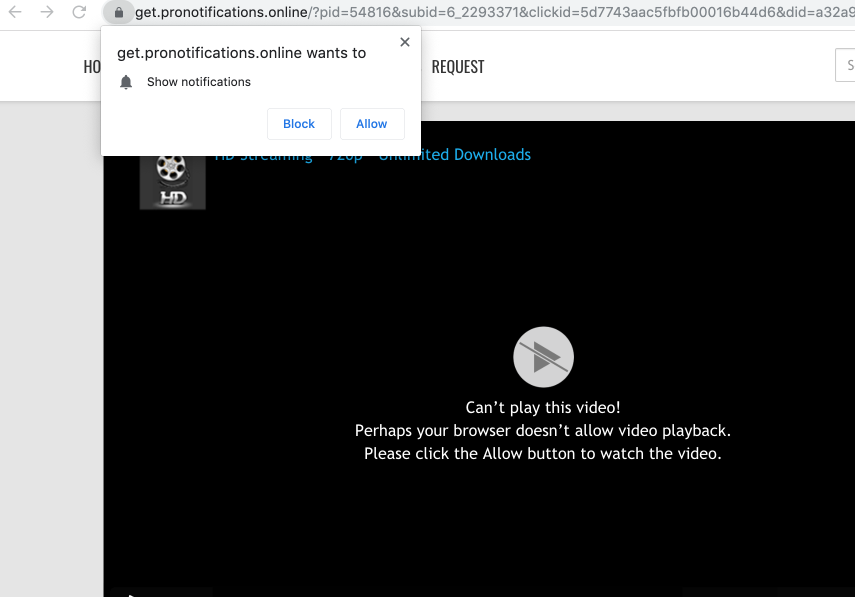The image size is (855, 597).
Task: Click the search field at the right edge
Action: [x=845, y=66]
